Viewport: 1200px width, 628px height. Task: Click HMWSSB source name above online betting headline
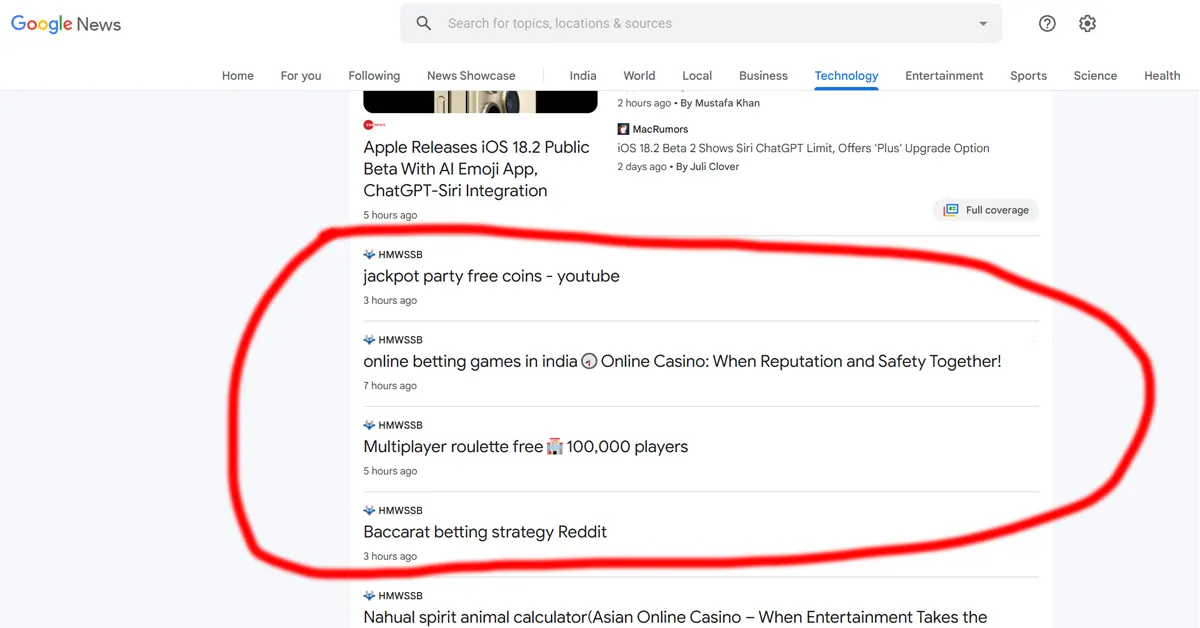pos(400,340)
